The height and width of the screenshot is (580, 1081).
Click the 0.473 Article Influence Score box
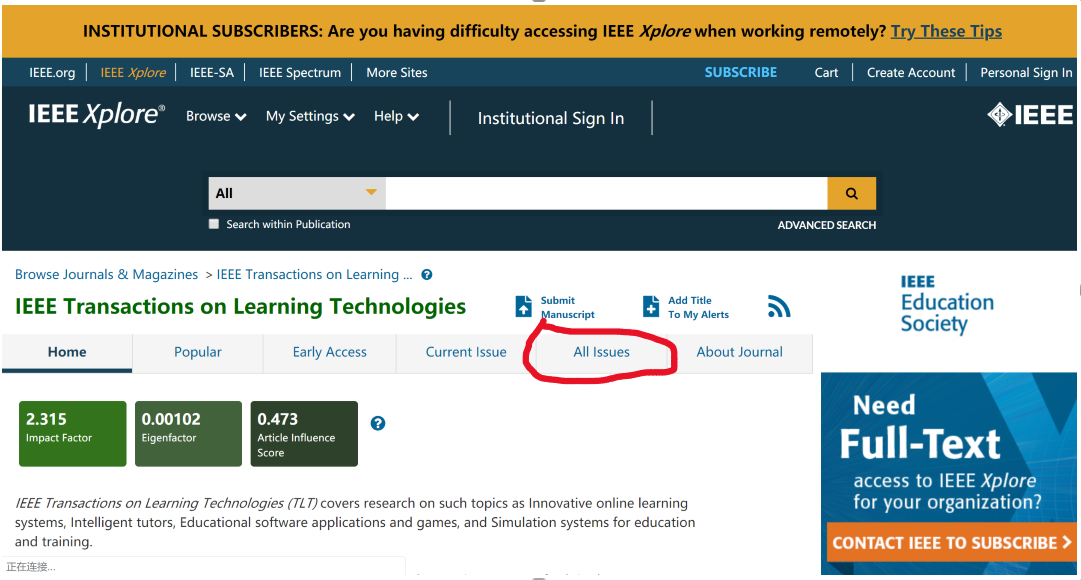pos(304,434)
